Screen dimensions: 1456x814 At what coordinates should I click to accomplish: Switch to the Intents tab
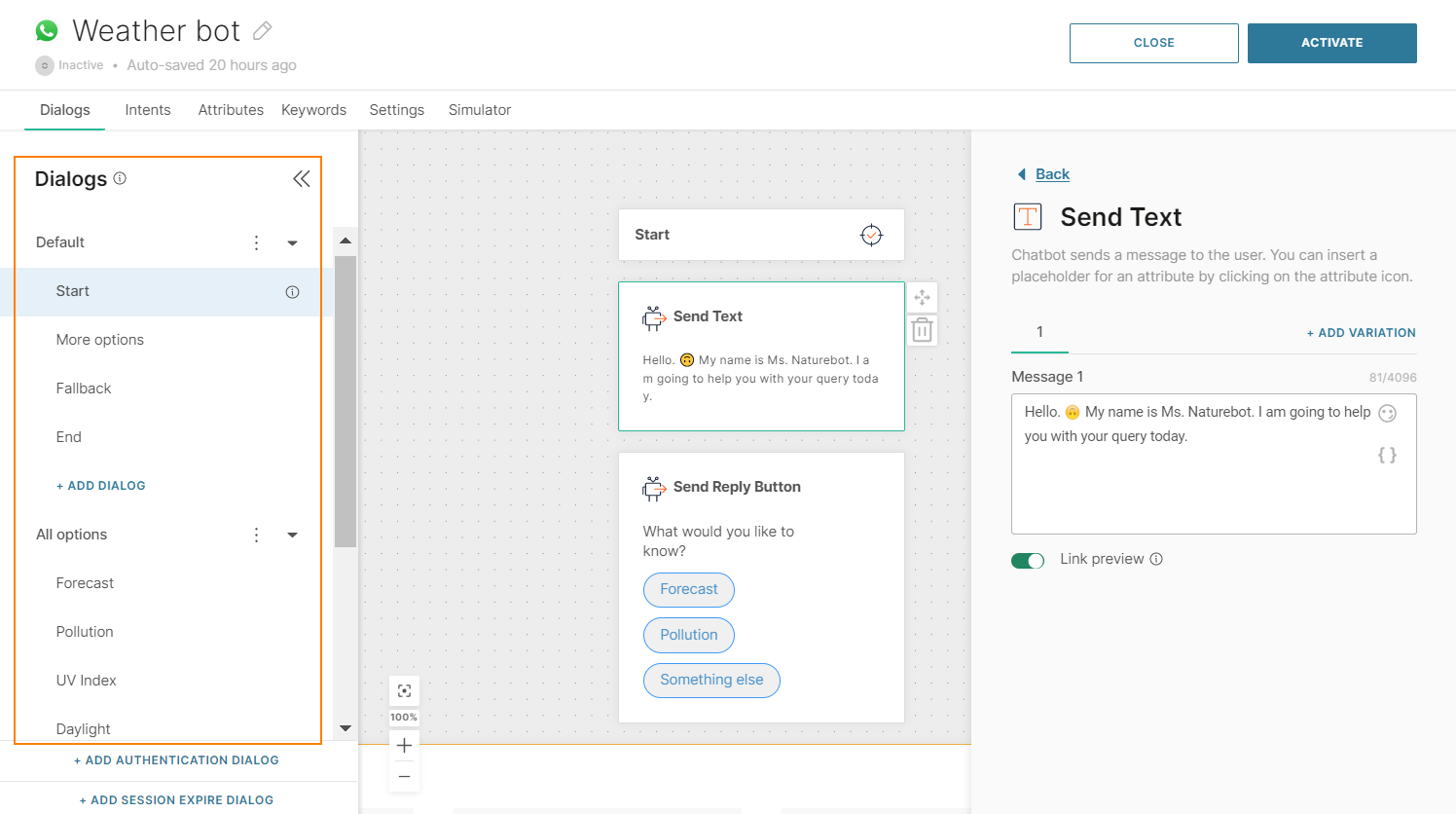148,110
